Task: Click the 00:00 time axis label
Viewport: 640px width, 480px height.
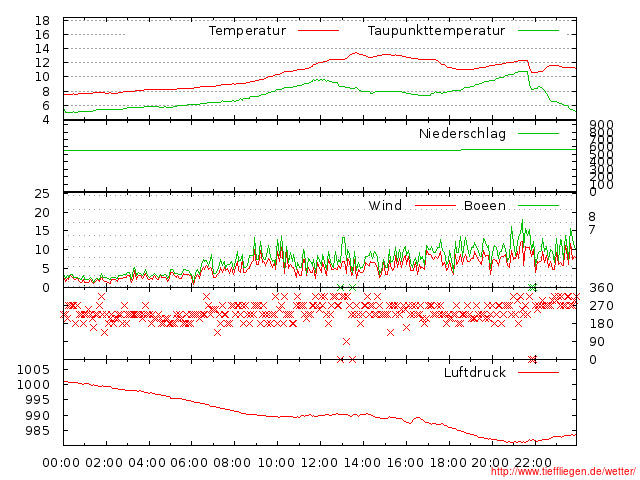Action: tap(61, 463)
